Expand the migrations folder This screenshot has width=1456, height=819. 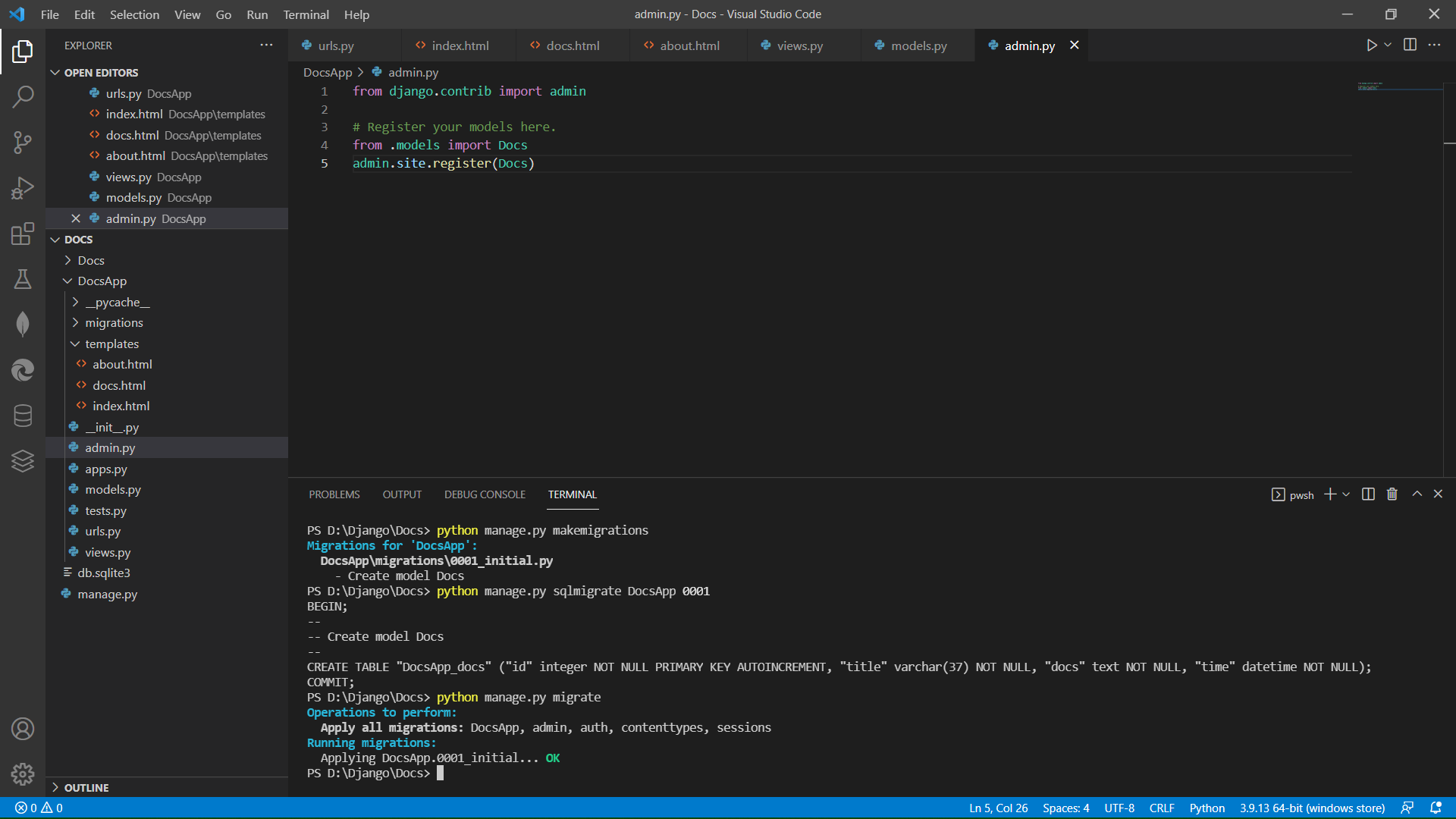click(x=114, y=323)
